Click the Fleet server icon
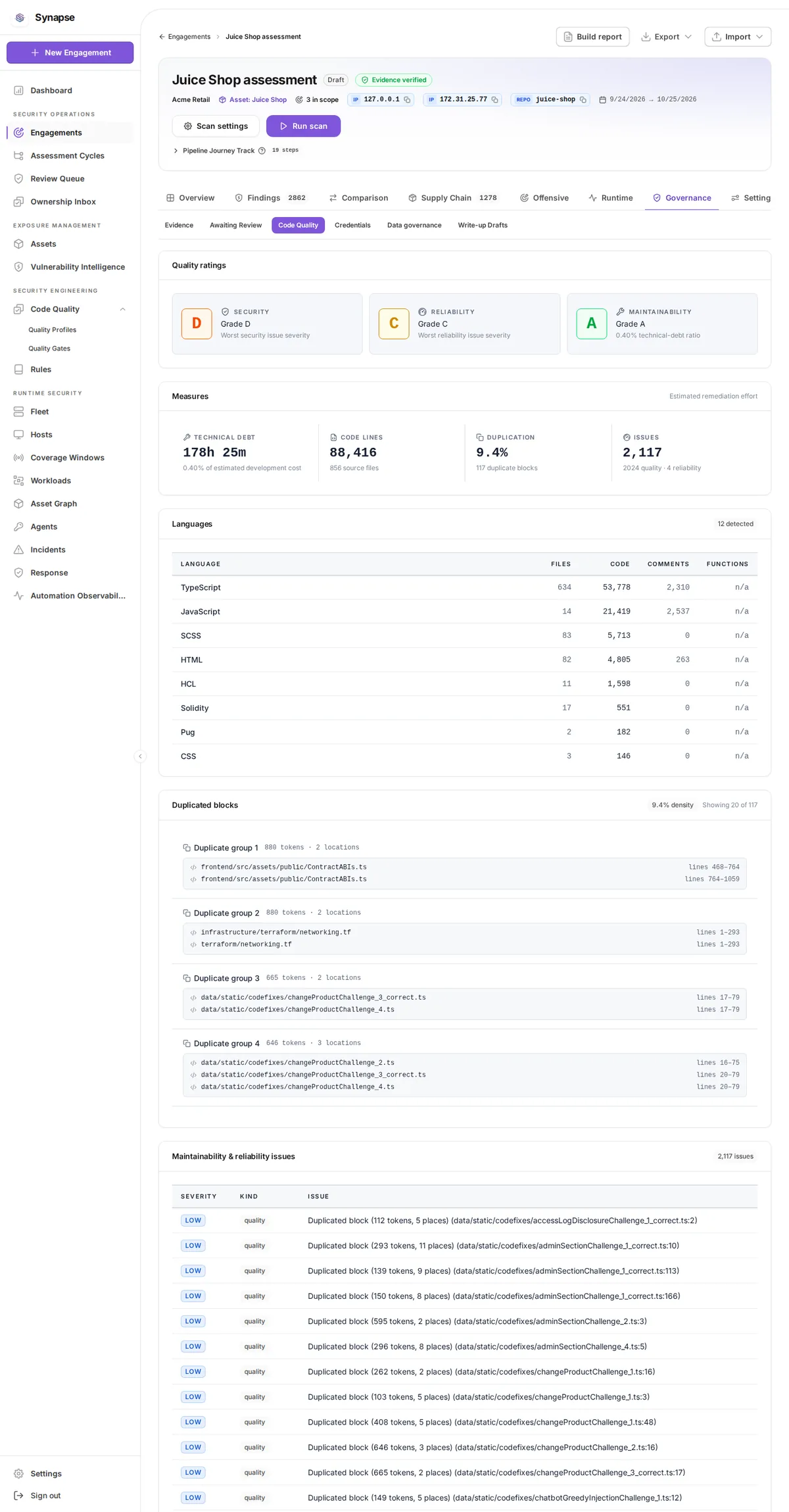Image resolution: width=789 pixels, height=1512 pixels. (18, 412)
